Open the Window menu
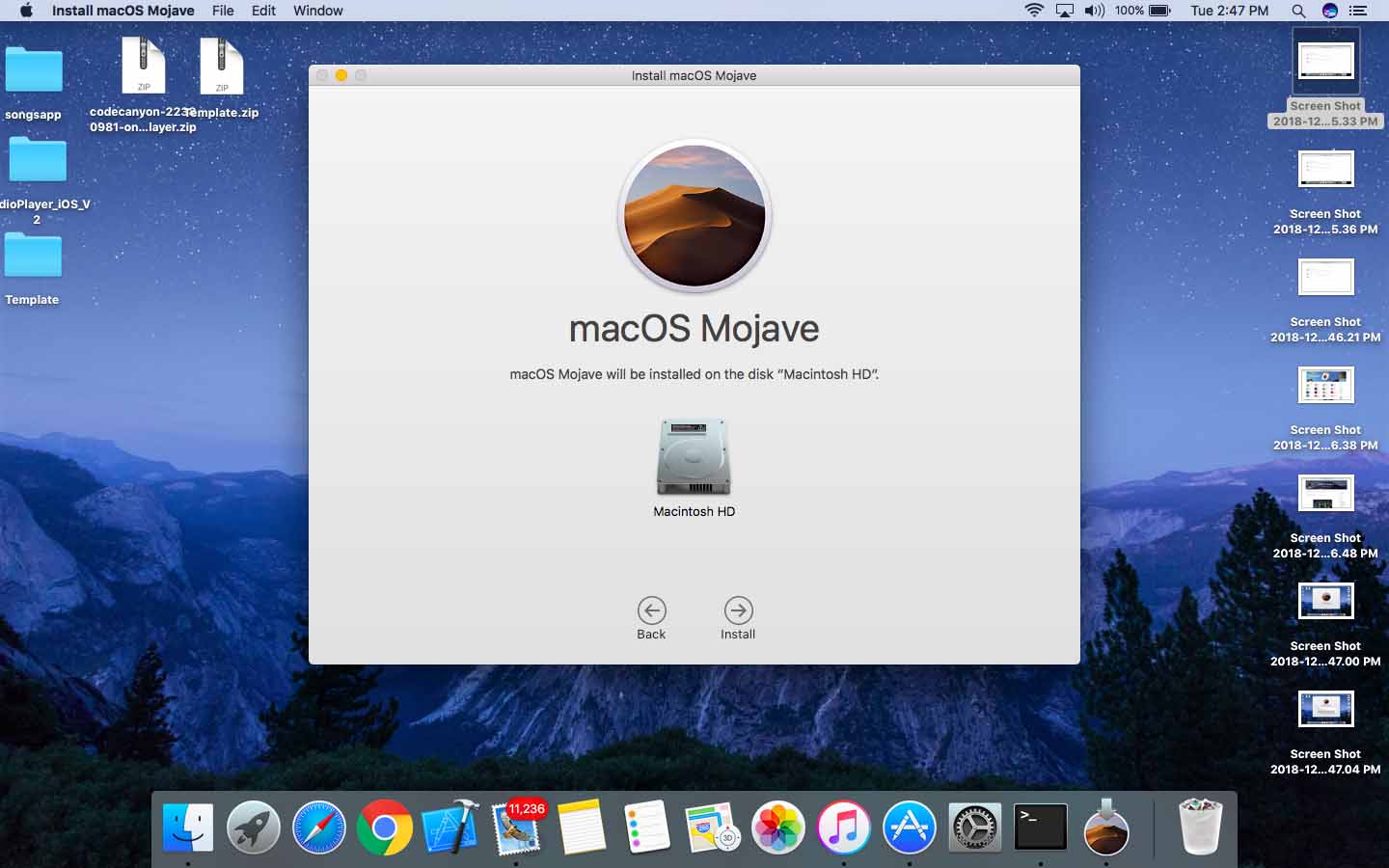 coord(318,11)
